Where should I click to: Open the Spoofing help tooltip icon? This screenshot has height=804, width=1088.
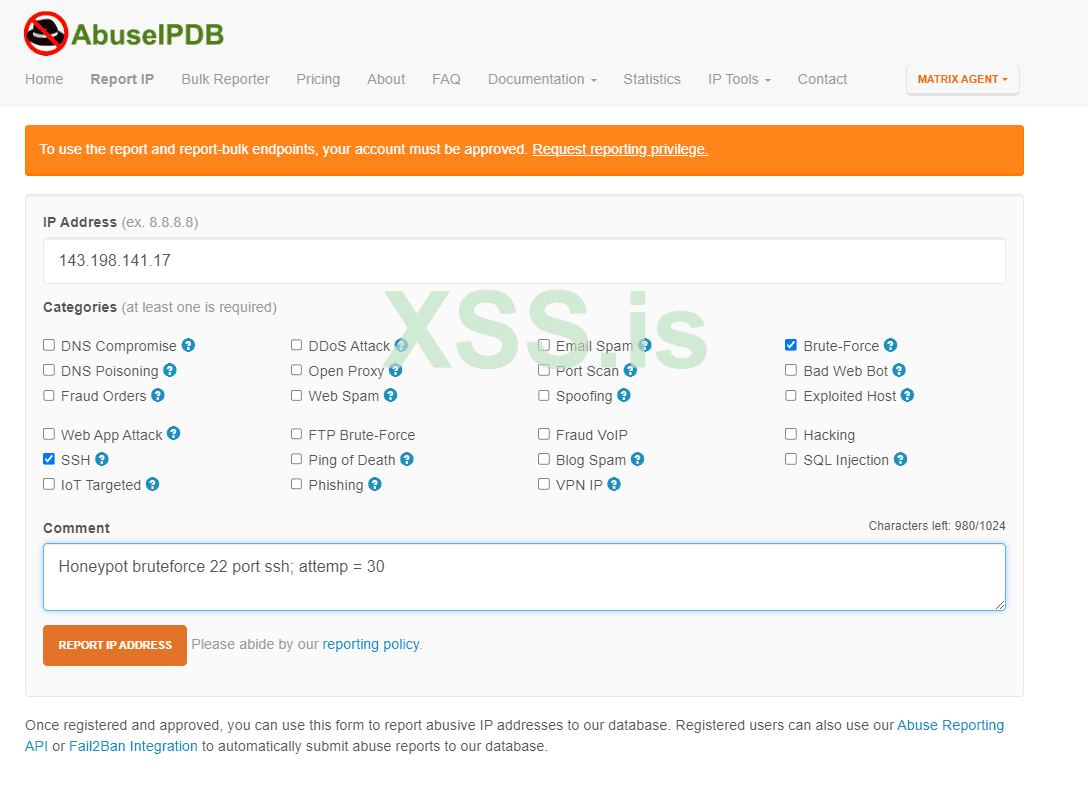click(x=623, y=396)
